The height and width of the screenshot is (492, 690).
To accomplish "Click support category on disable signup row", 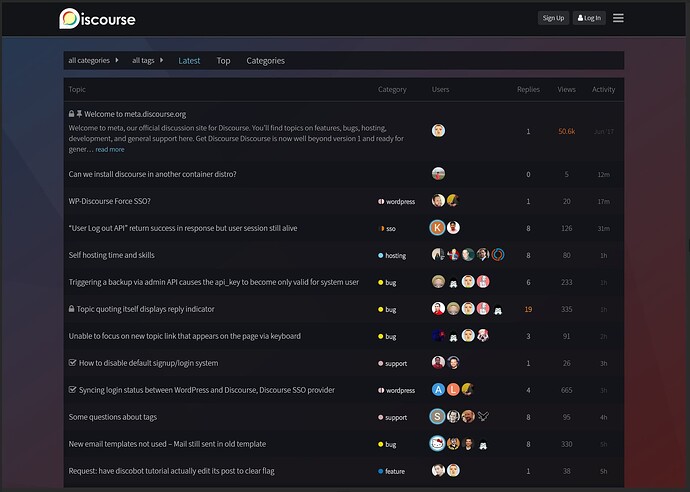I will 393,363.
